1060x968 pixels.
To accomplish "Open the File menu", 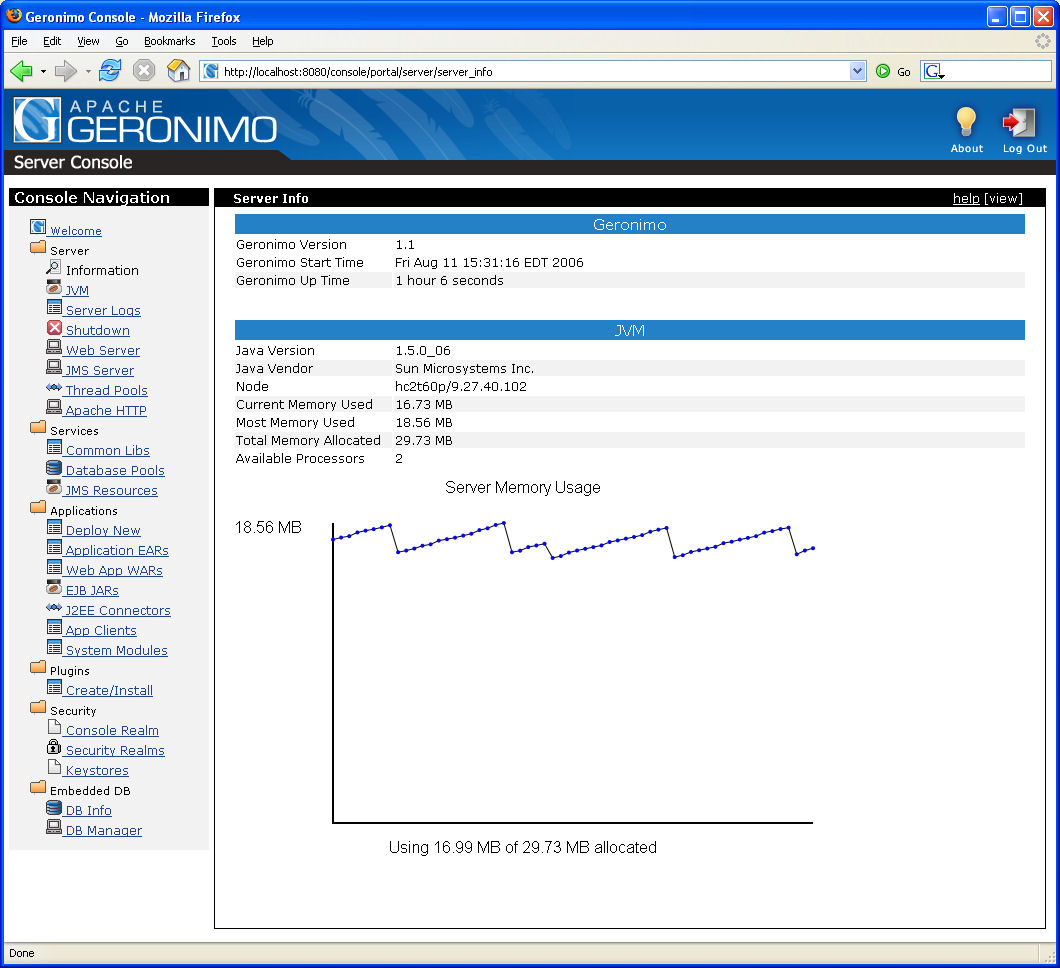I will tap(19, 41).
